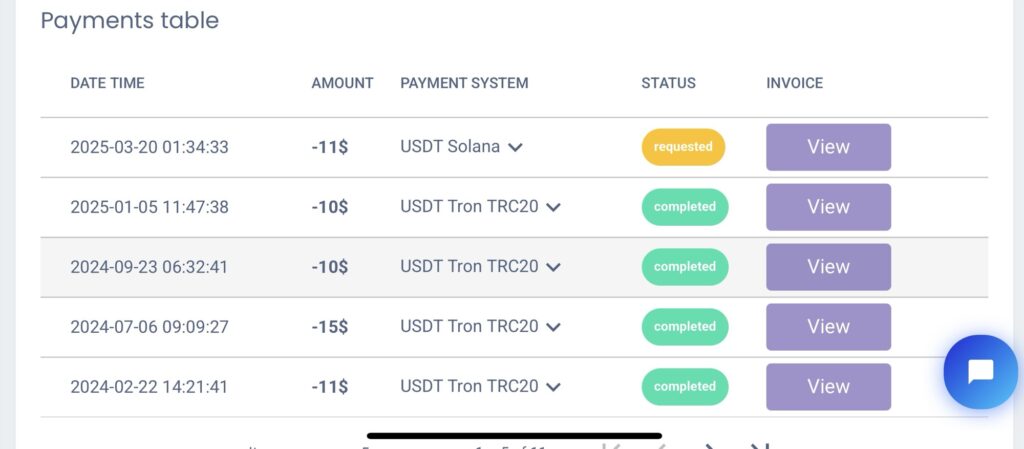Click the PAYMENT SYSTEM column header
Viewport: 1024px width, 449px height.
pos(464,84)
